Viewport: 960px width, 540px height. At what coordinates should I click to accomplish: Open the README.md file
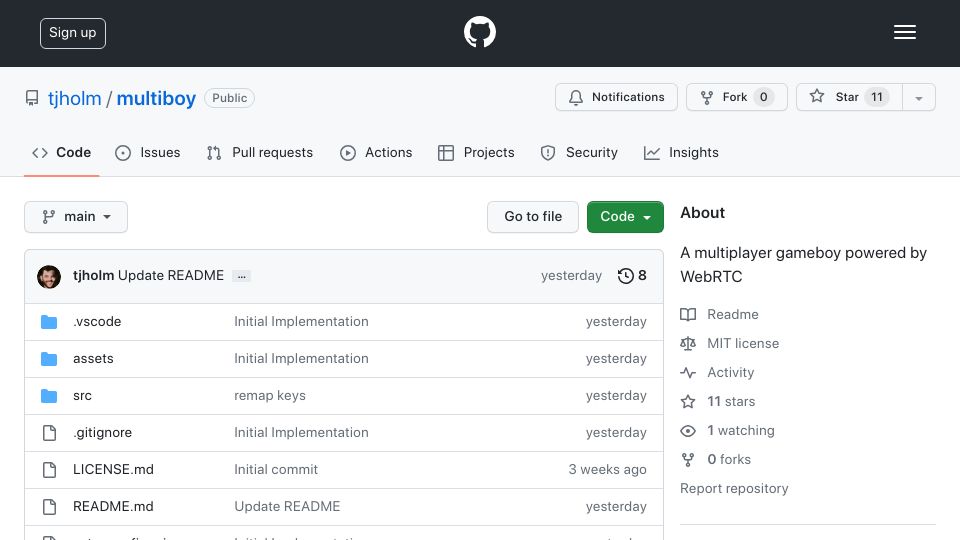pyautogui.click(x=113, y=506)
